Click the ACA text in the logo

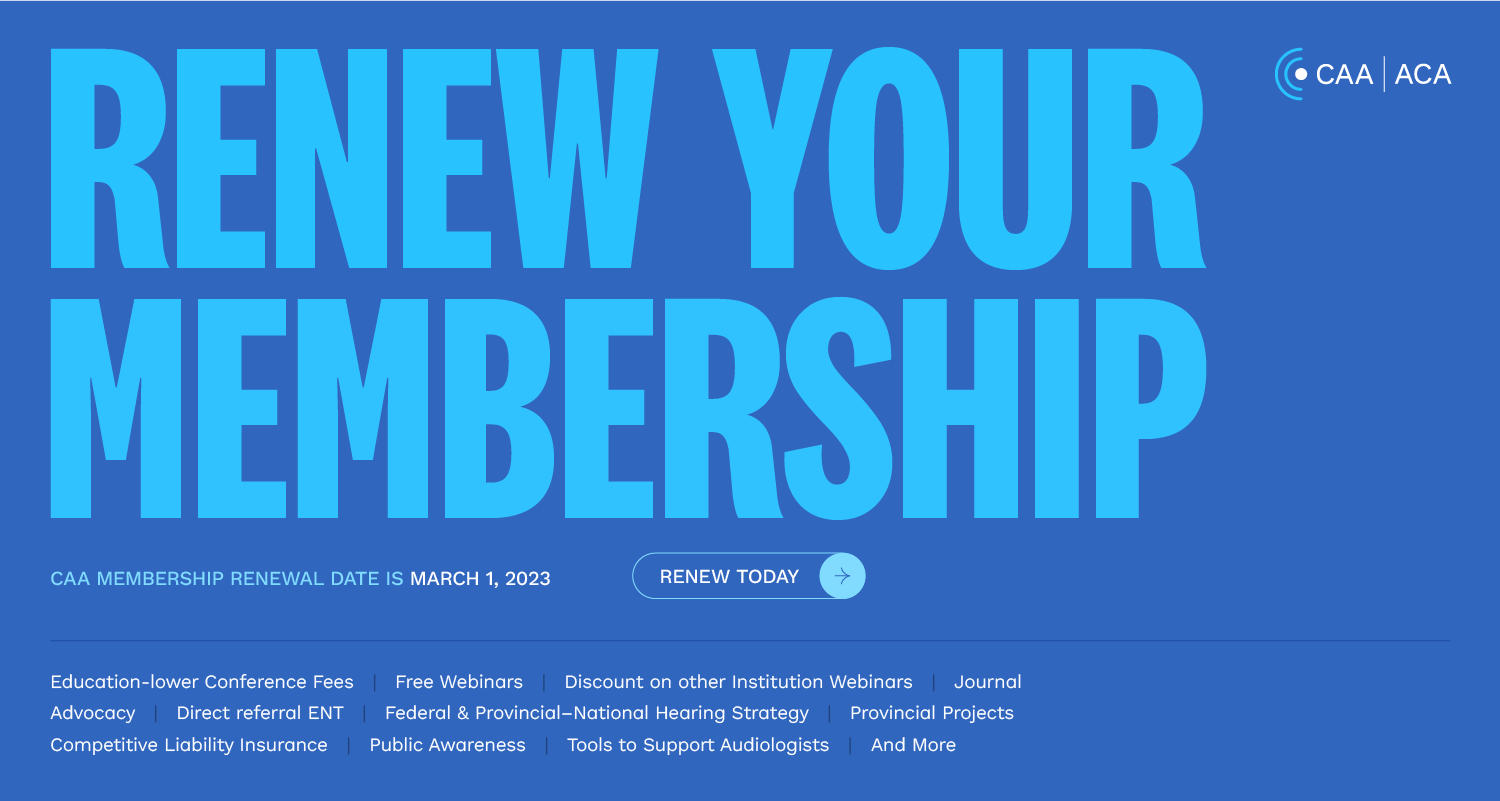click(x=1423, y=74)
